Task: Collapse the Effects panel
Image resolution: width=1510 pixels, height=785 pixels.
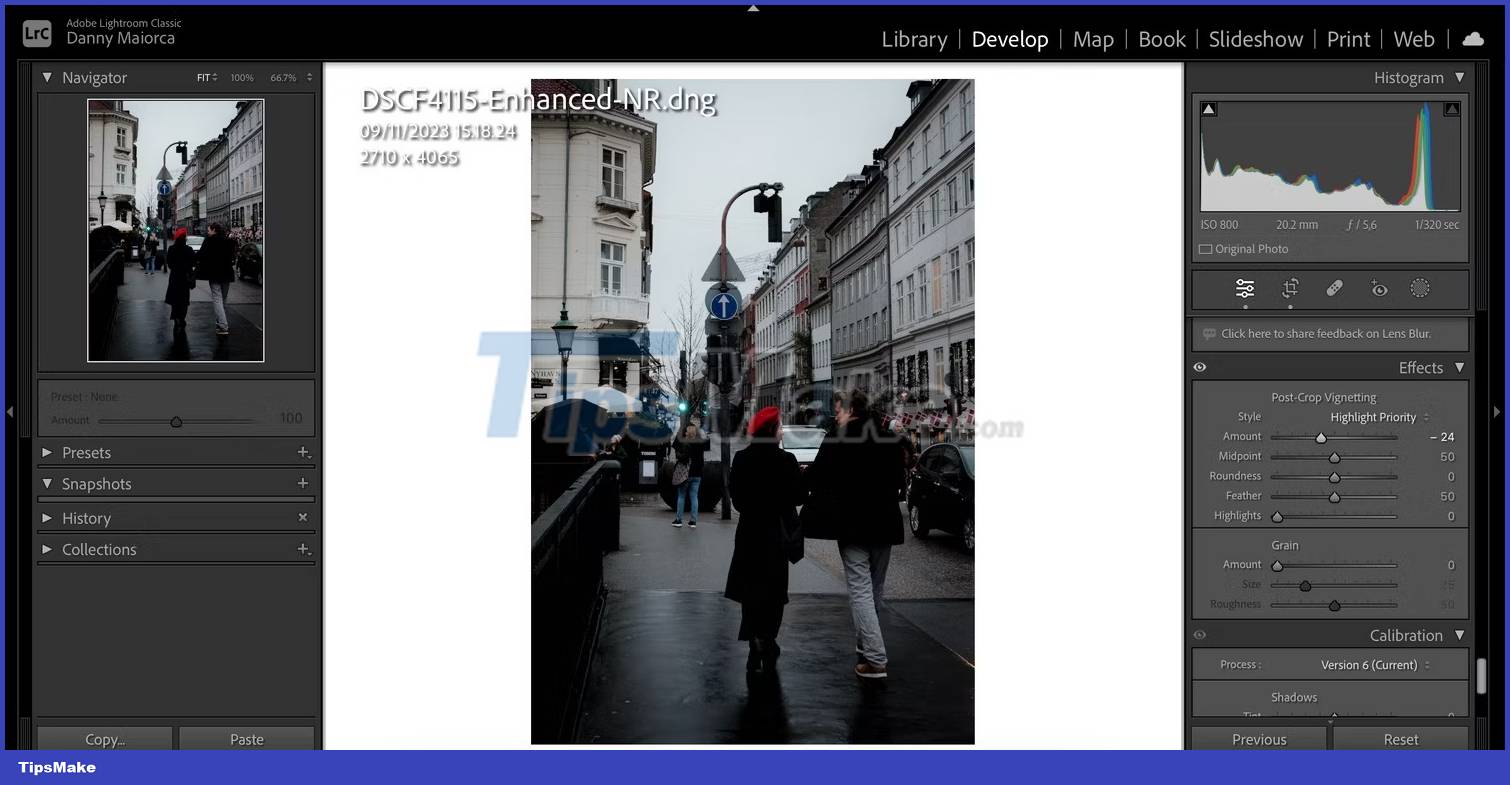Action: point(1460,367)
